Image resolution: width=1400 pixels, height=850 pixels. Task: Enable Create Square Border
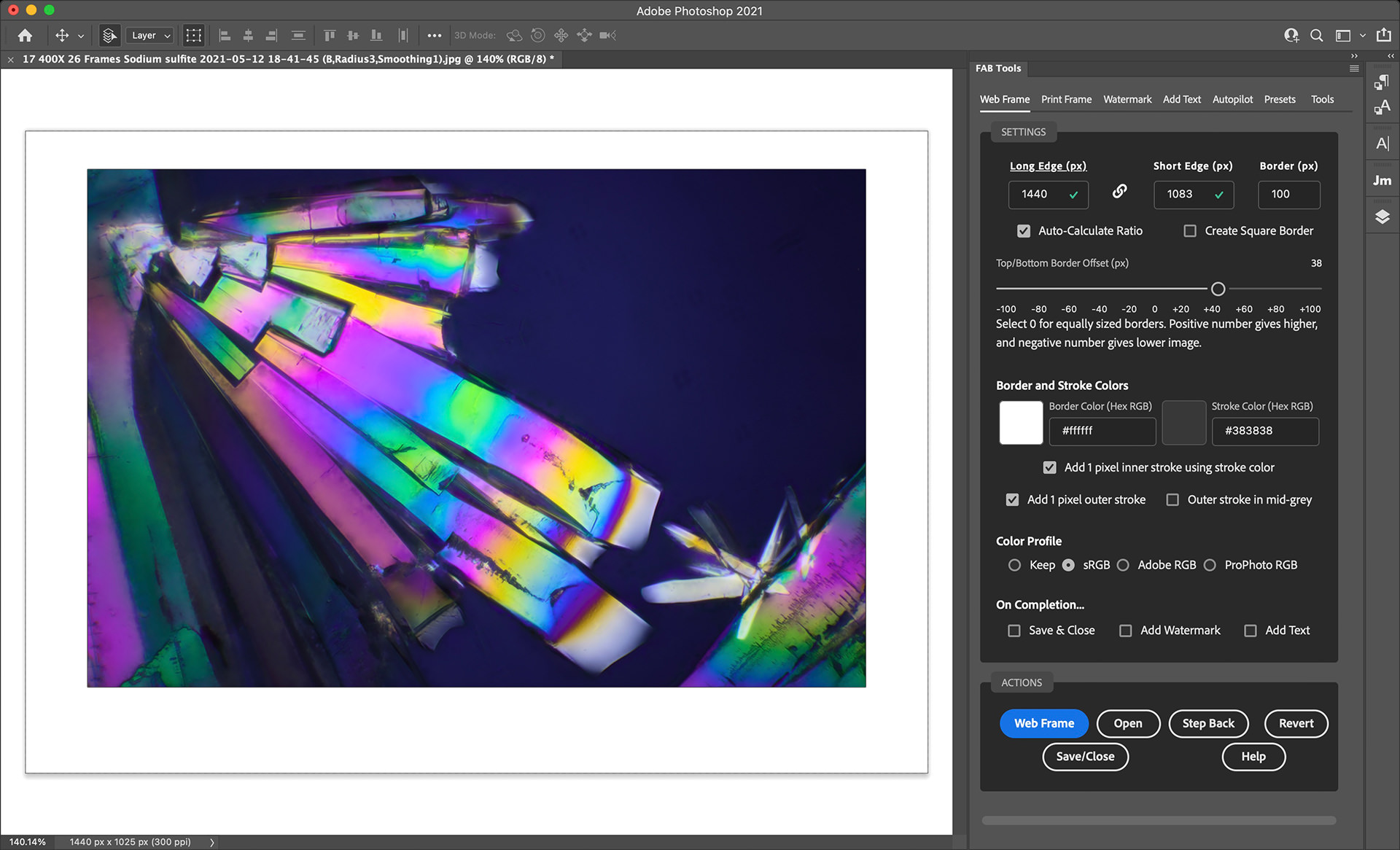(x=1190, y=231)
